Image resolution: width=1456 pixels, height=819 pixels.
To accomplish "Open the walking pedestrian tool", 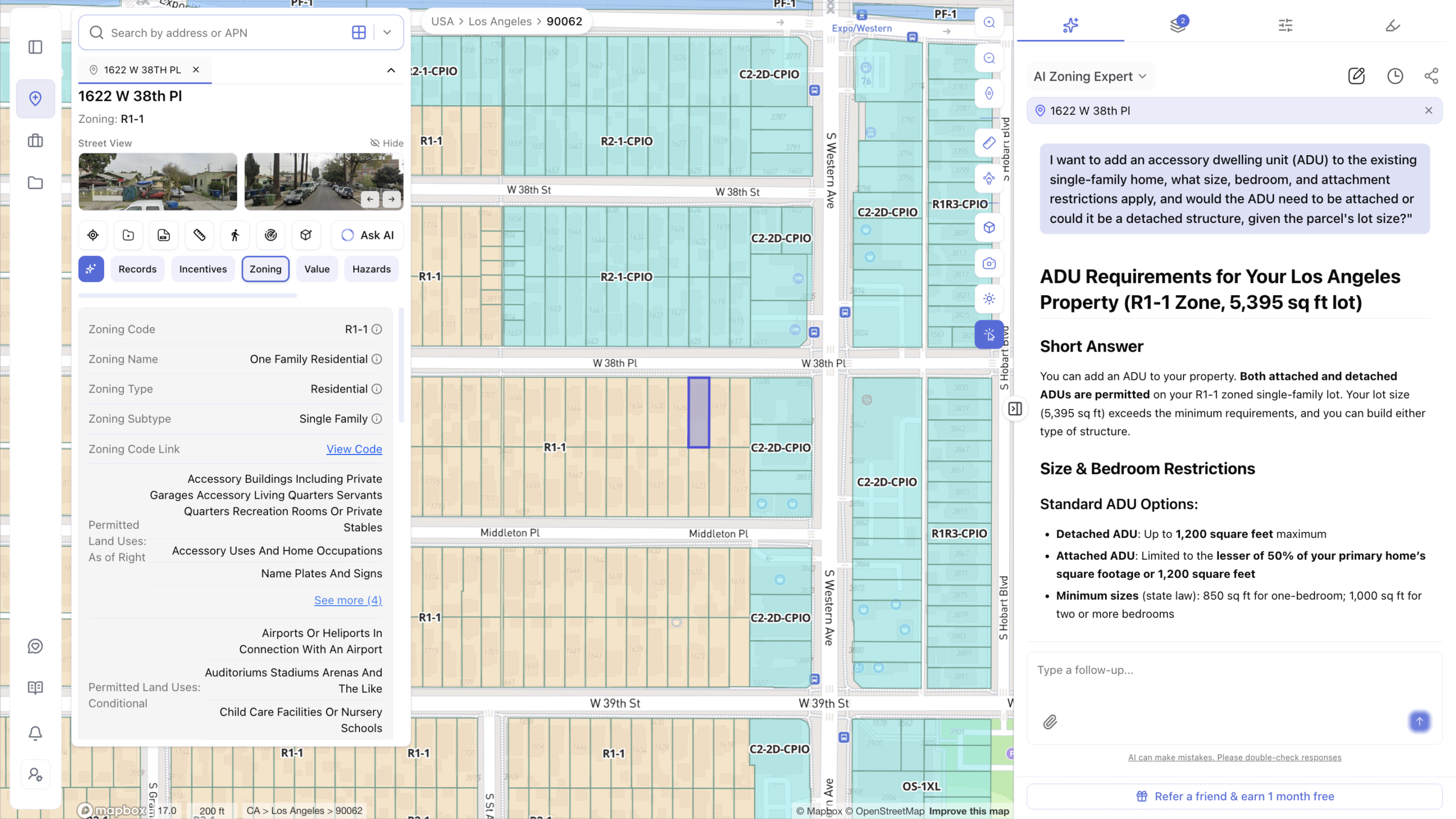I will click(235, 235).
